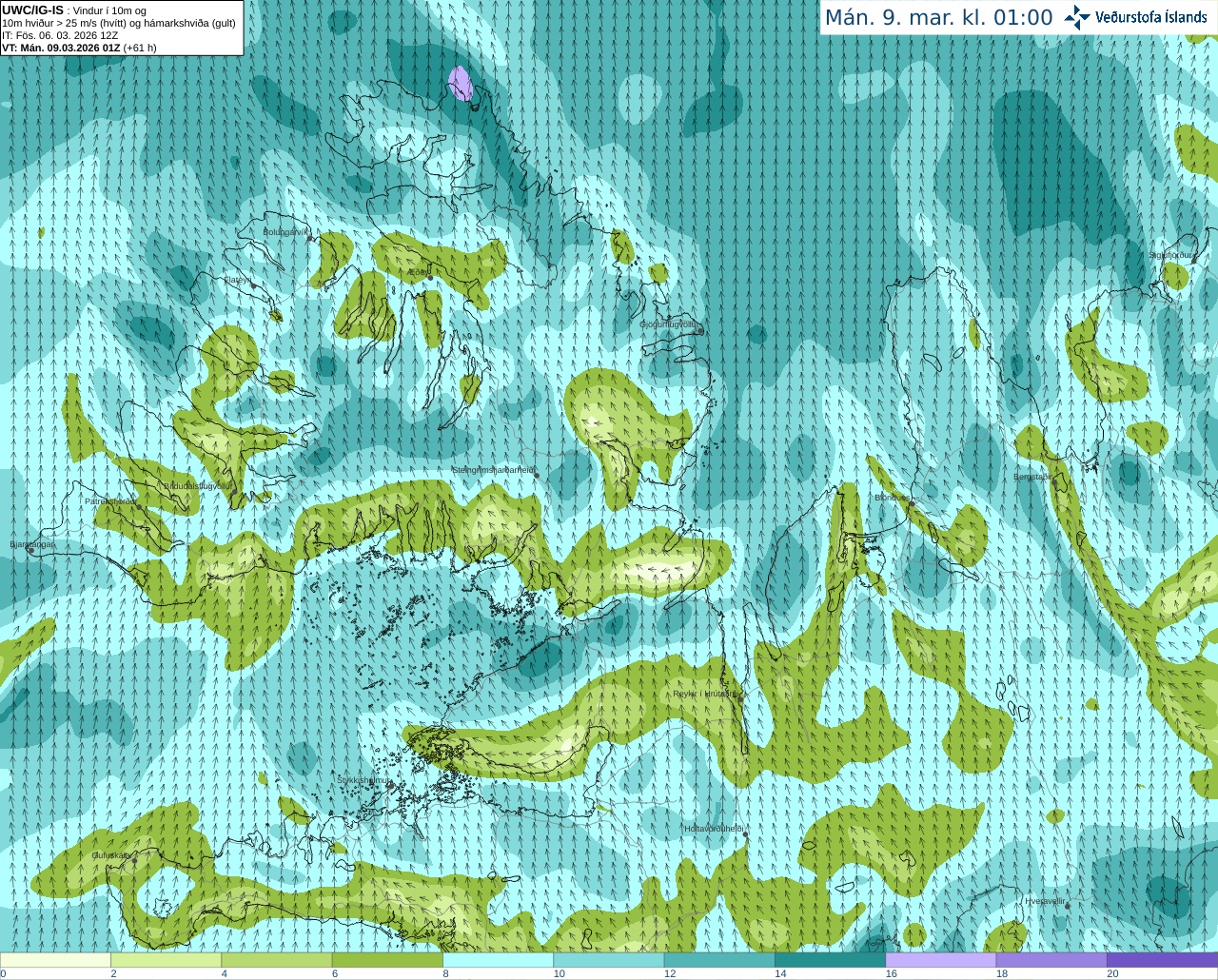Select the Holtavörðuheiði station label
This screenshot has height=980, width=1218.
coord(714,829)
